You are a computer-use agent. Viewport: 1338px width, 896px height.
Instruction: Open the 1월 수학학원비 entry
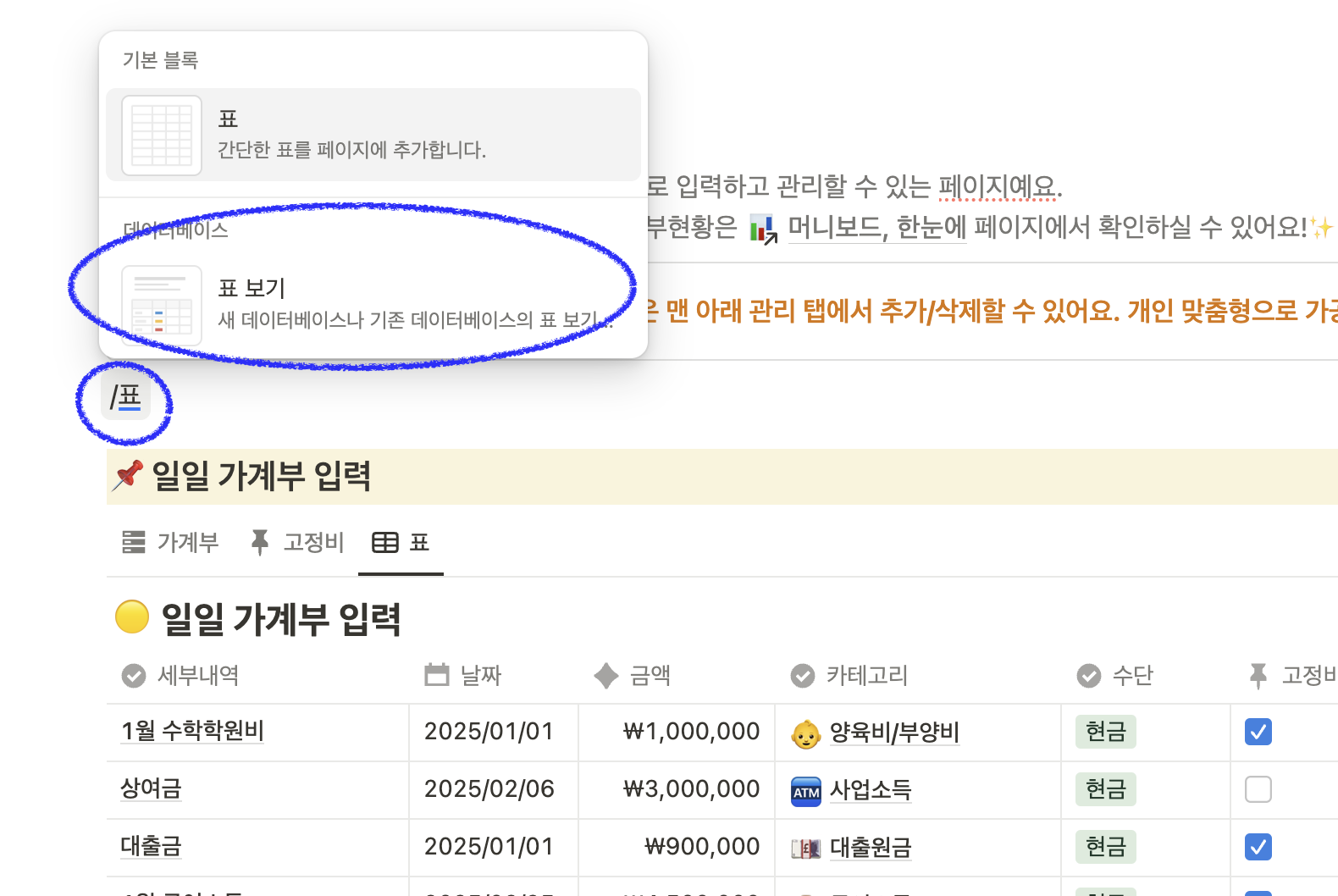pyautogui.click(x=192, y=731)
